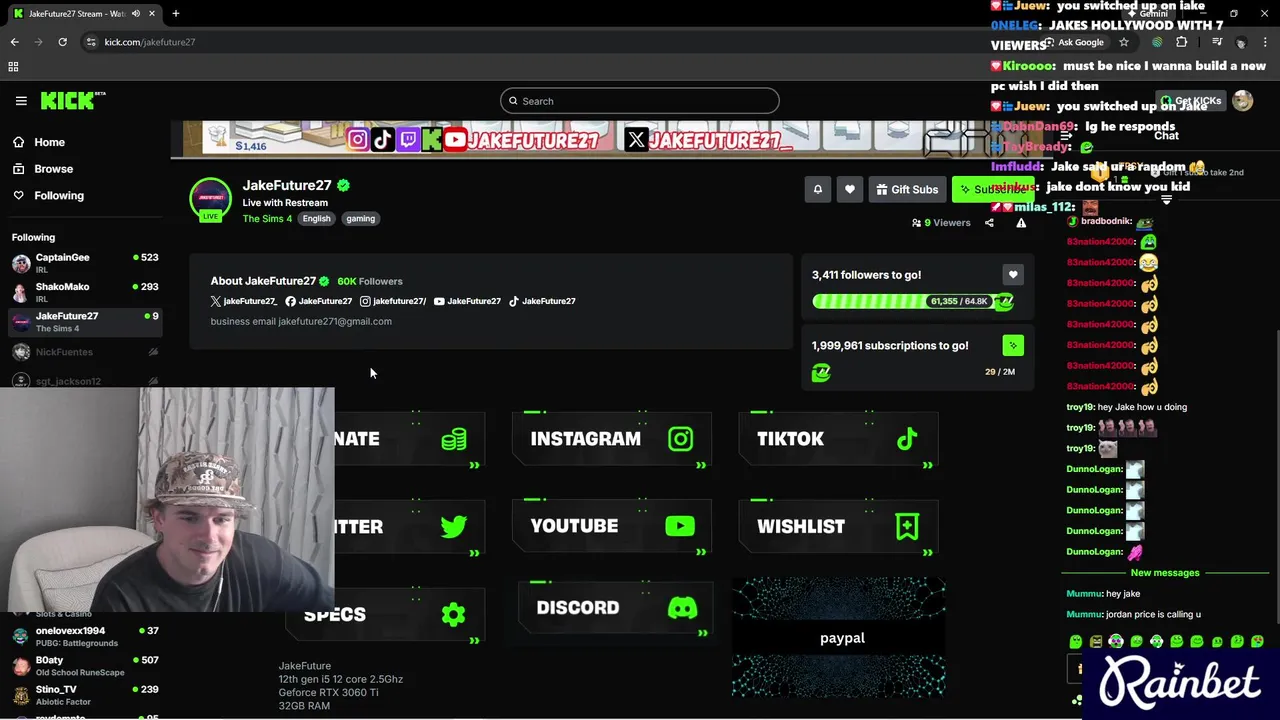Open the TikTok JakeFuture27 link in About

click(542, 301)
